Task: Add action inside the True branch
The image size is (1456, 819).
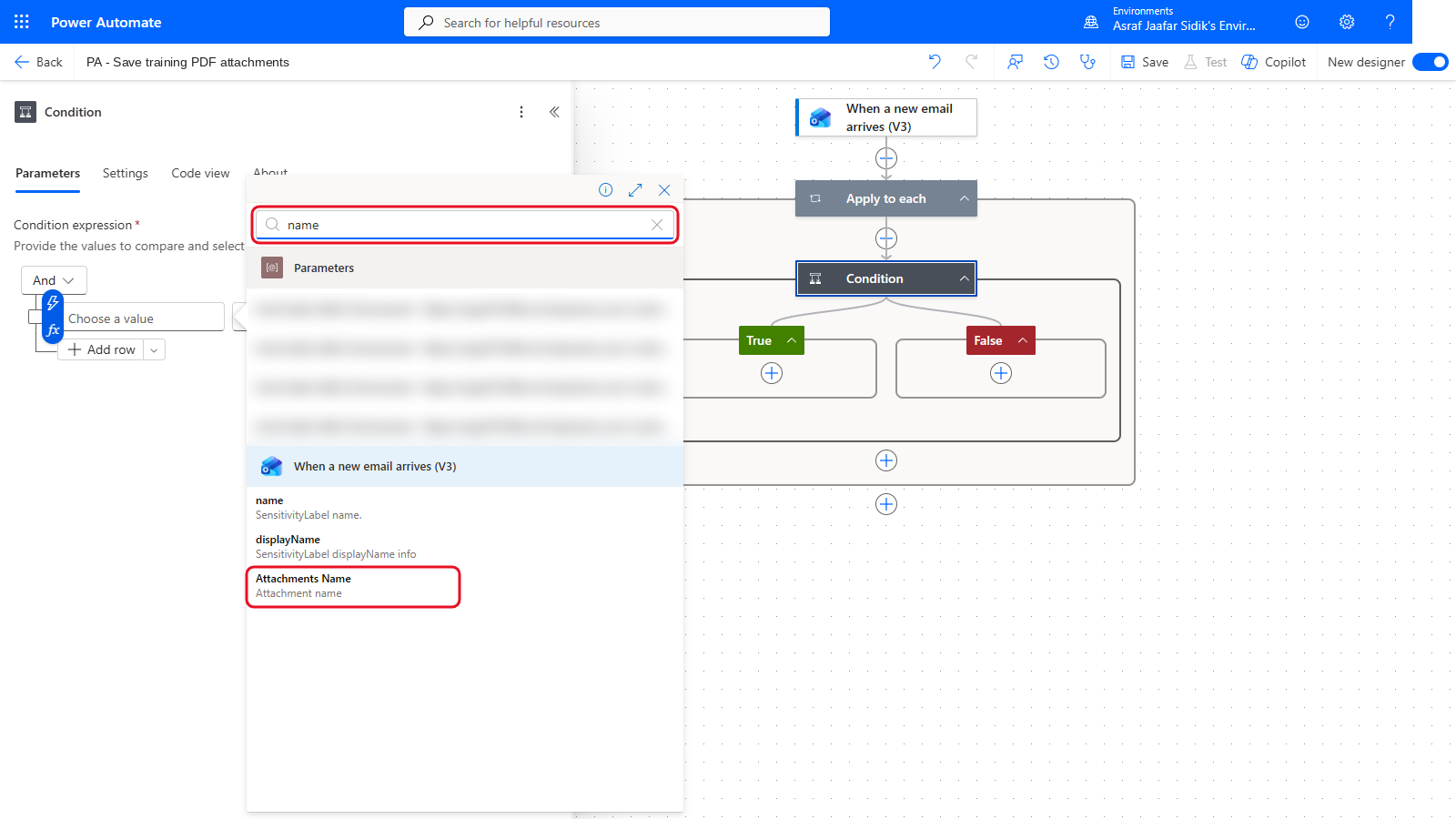Action: point(772,373)
